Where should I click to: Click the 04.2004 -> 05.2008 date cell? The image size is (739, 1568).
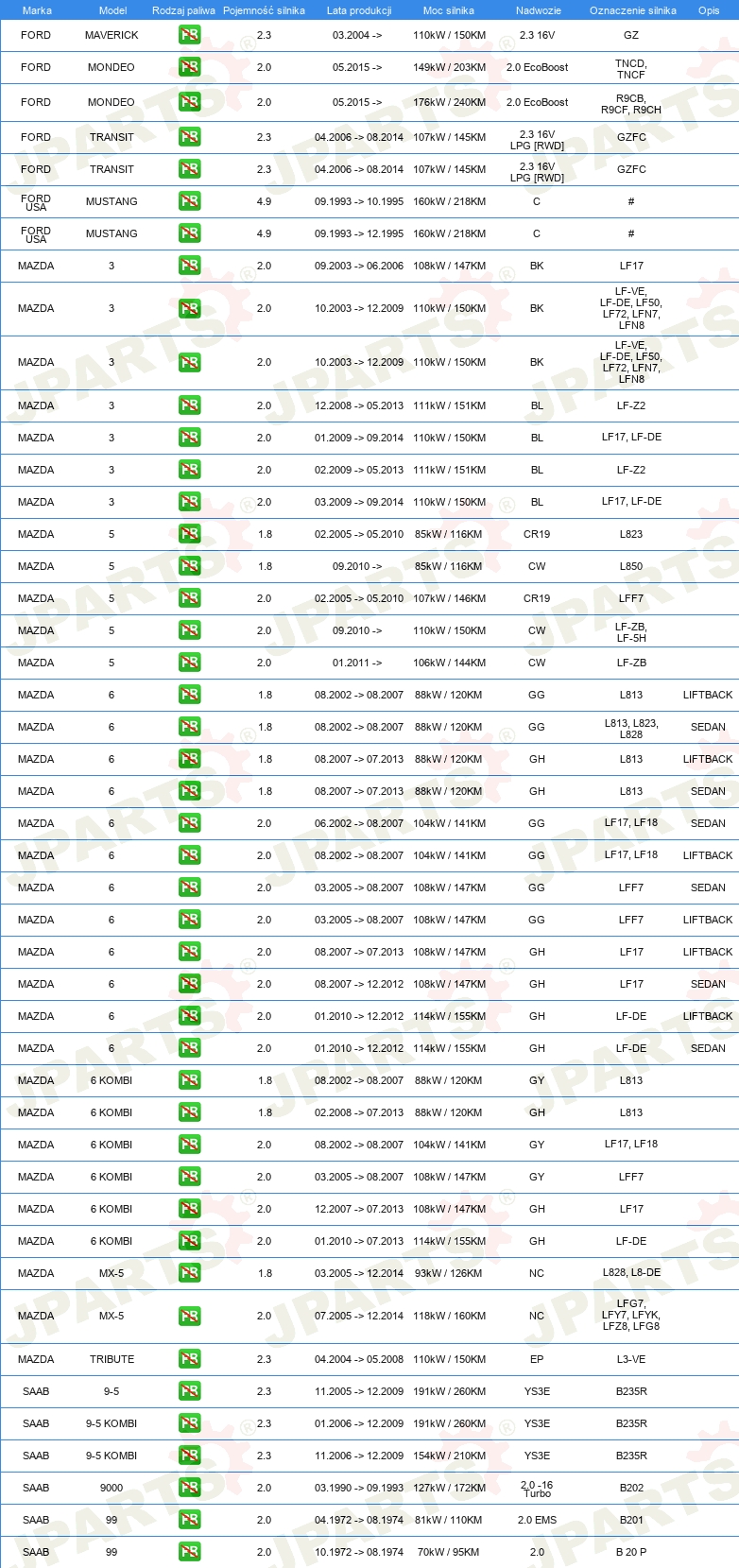click(x=359, y=1359)
